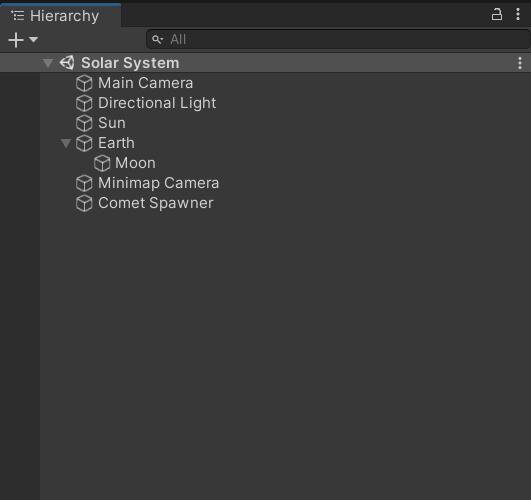Click the cube icon next to Main Camera
This screenshot has height=500, width=531.
[x=84, y=83]
